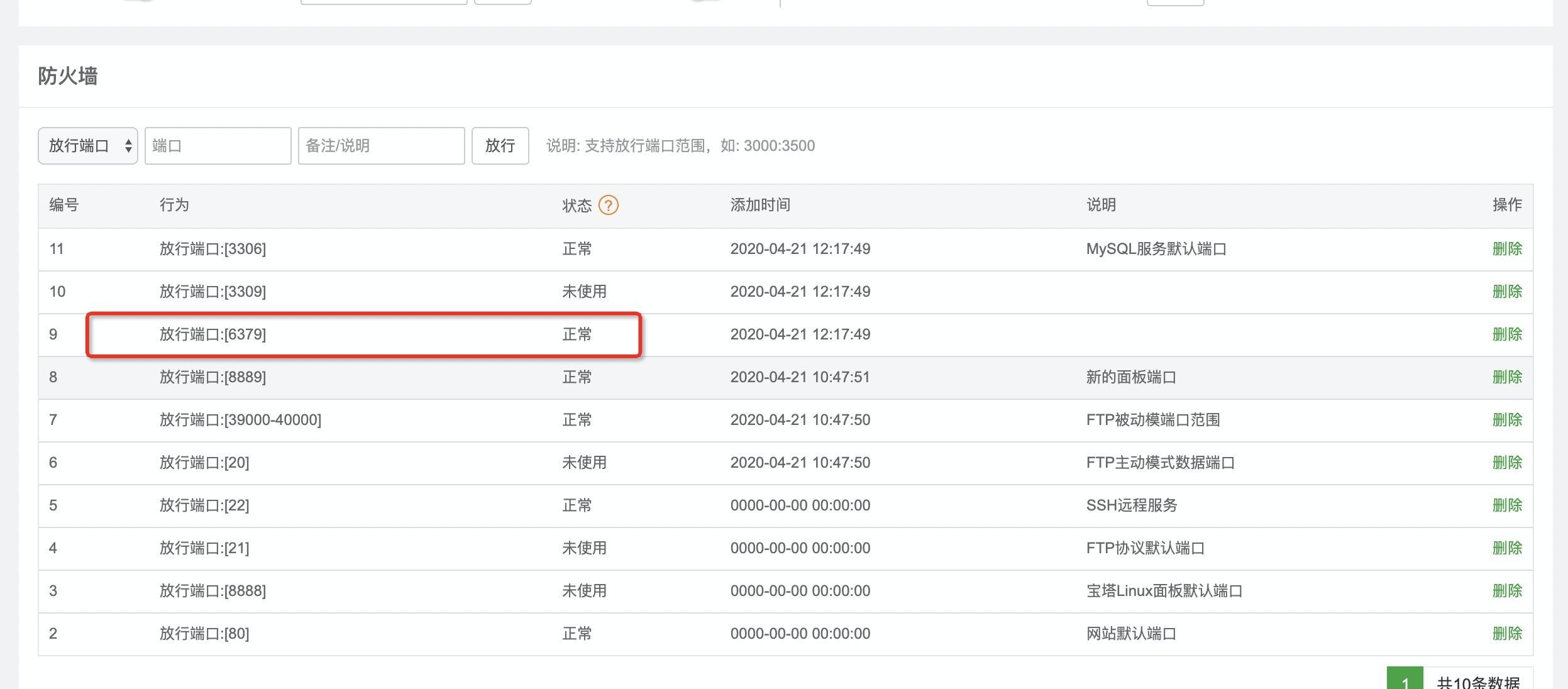Delete the port 22 SSH rule
This screenshot has width=1568, height=689.
(x=1507, y=505)
